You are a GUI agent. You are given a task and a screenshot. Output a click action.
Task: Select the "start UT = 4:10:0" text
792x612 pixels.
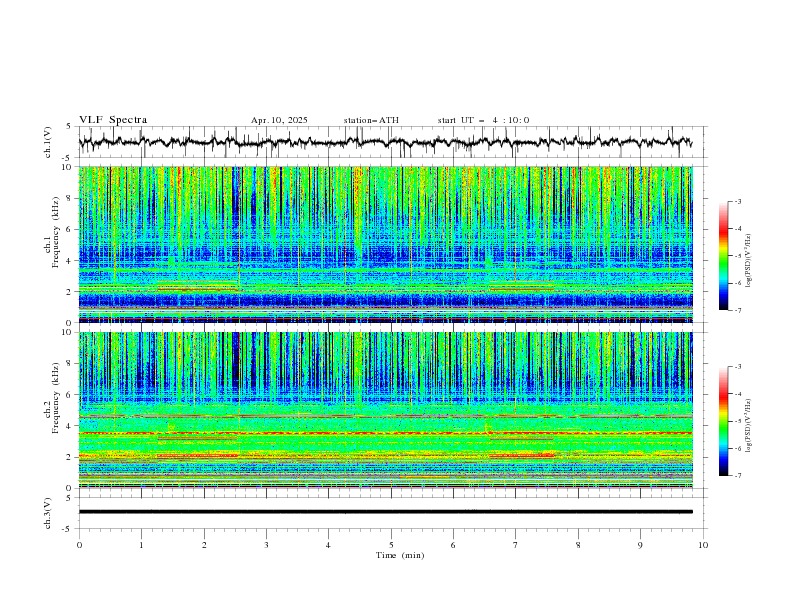483,120
